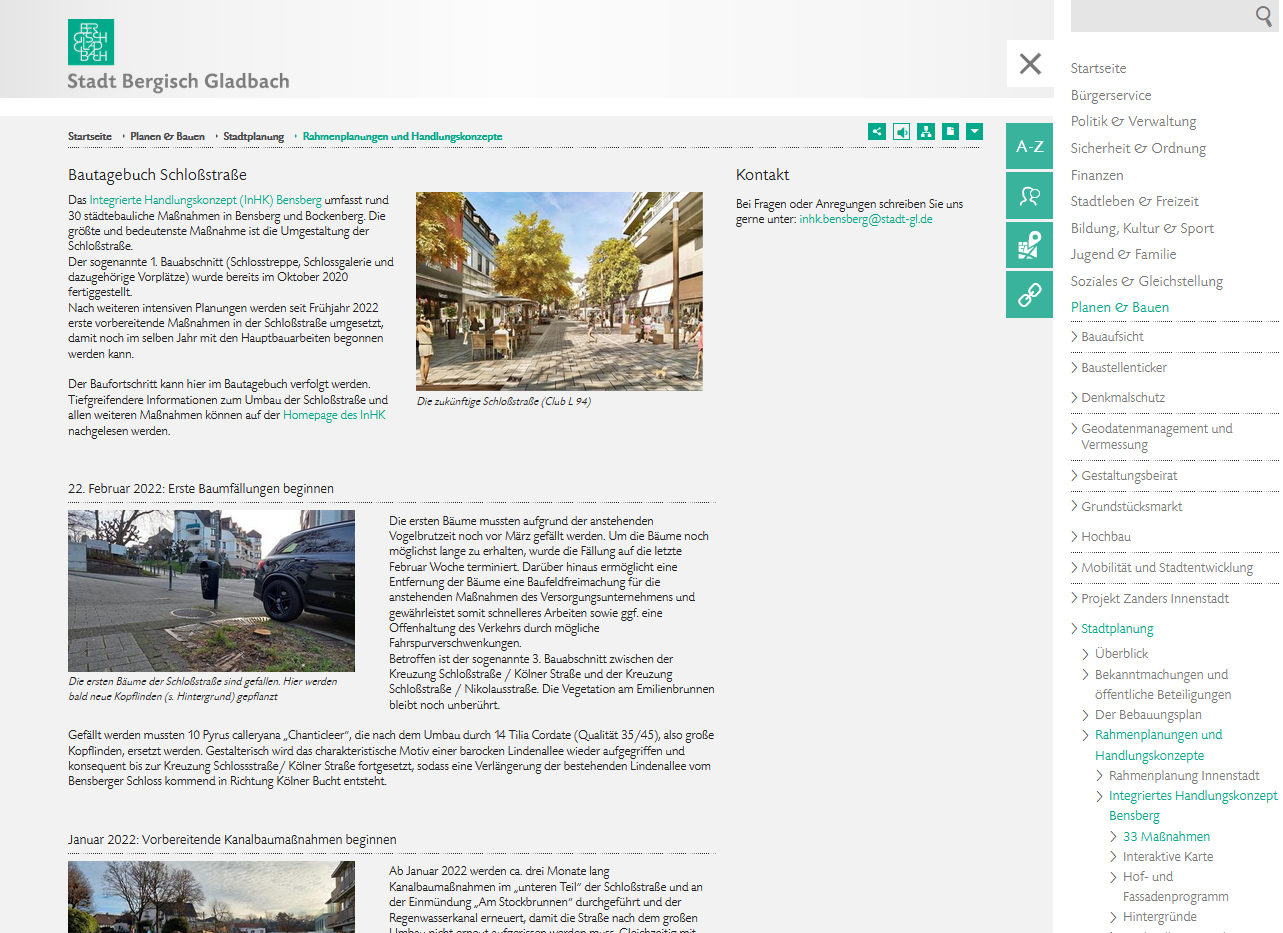Click the share icon in page toolbar
1283x933 pixels.
tap(877, 131)
